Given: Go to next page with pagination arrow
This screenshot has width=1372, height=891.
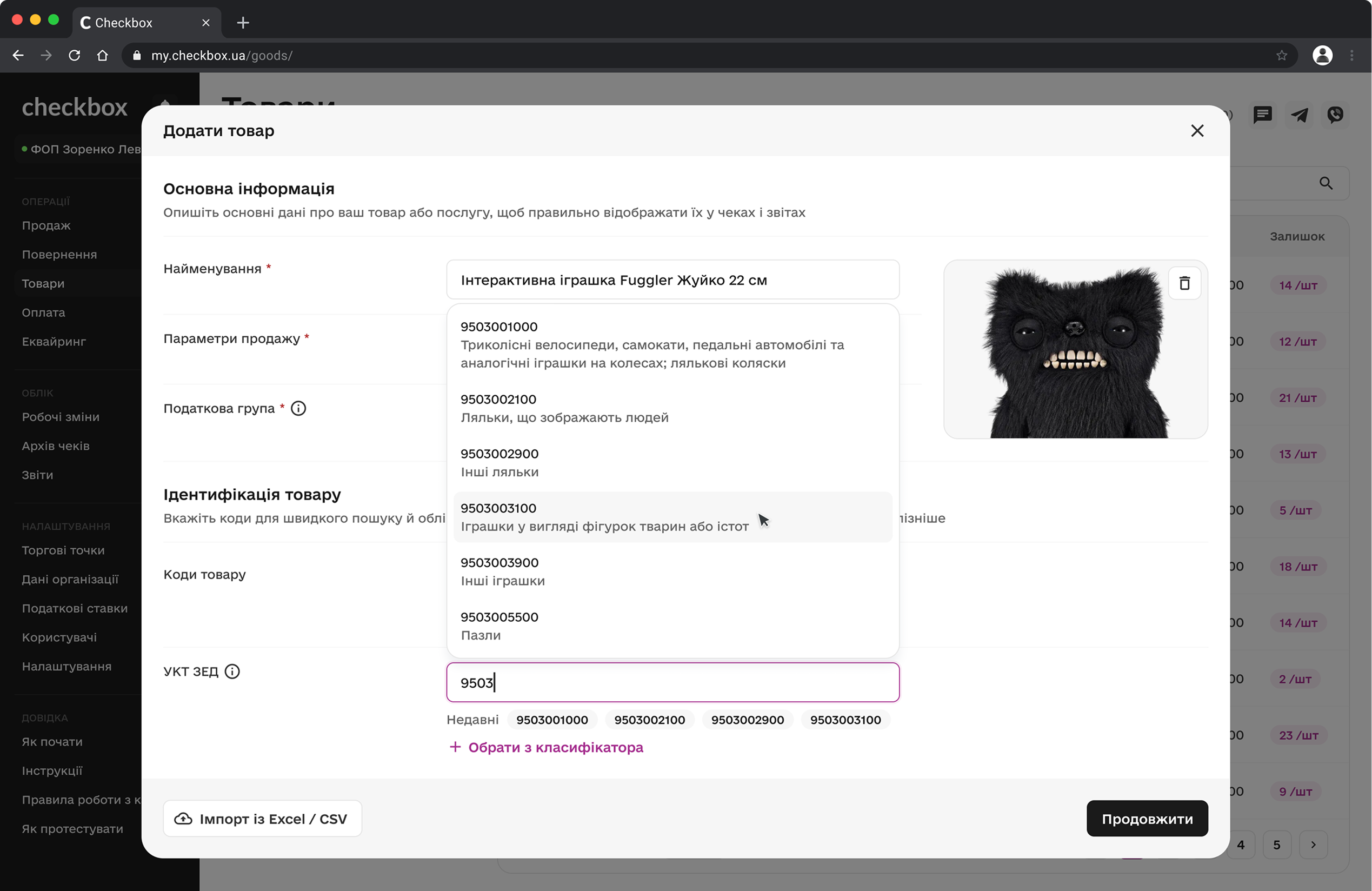Looking at the screenshot, I should [1313, 845].
